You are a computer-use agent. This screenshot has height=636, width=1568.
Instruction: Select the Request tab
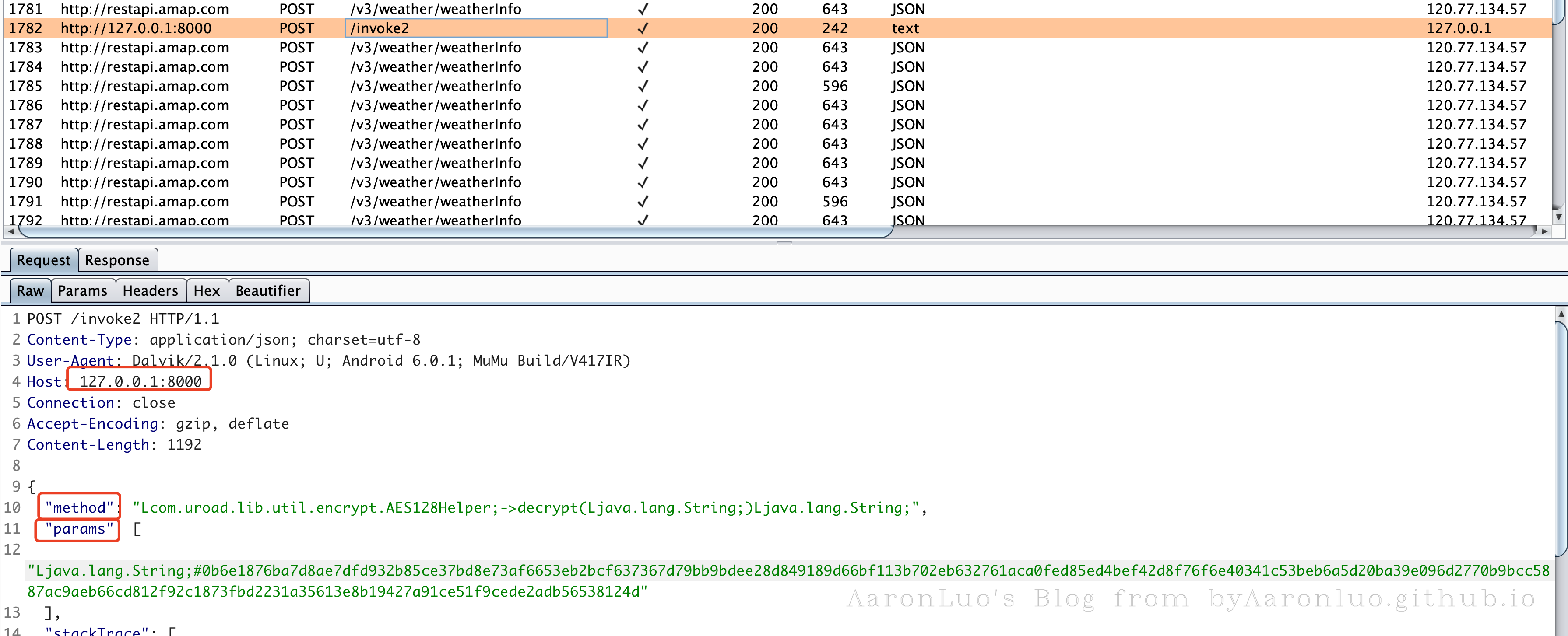coord(43,260)
